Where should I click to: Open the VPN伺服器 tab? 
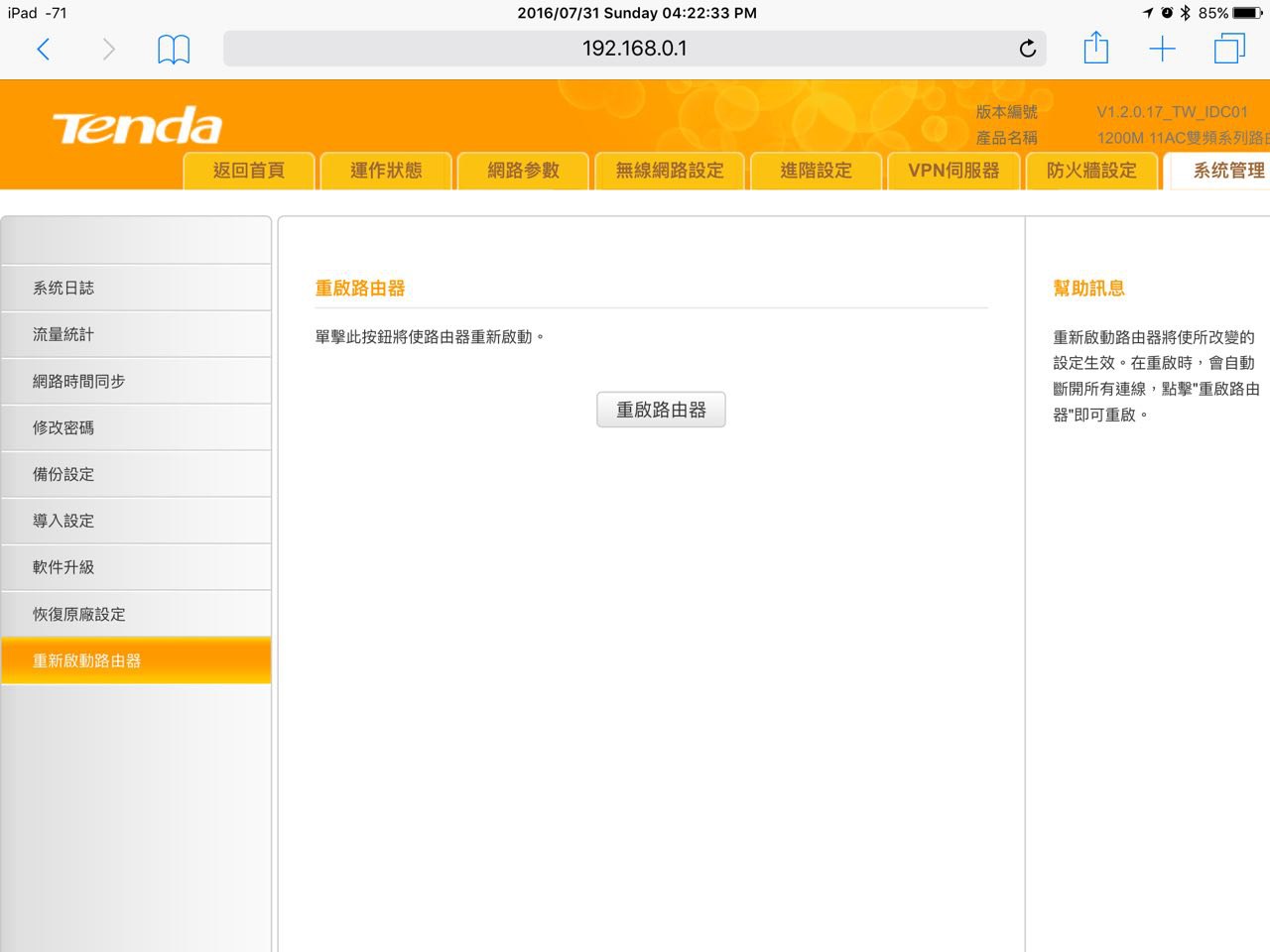point(953,171)
